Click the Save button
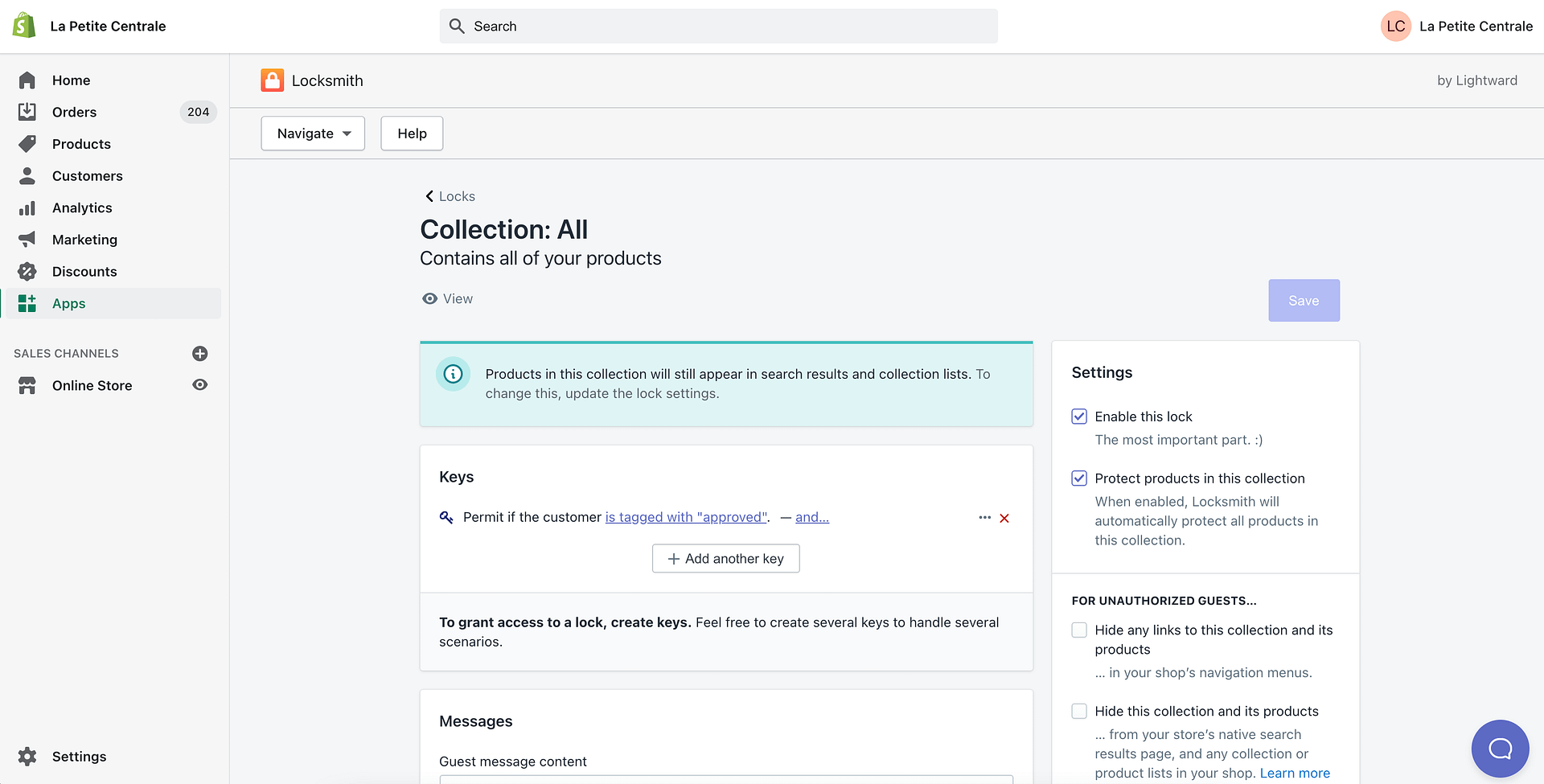This screenshot has width=1544, height=784. tap(1304, 301)
